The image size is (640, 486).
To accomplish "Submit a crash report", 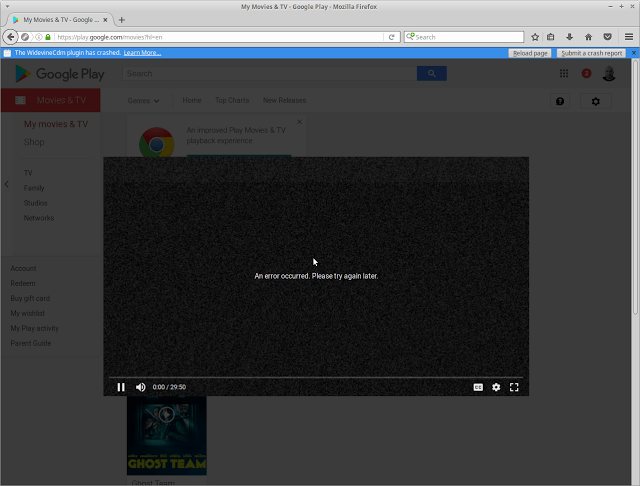I will point(591,52).
